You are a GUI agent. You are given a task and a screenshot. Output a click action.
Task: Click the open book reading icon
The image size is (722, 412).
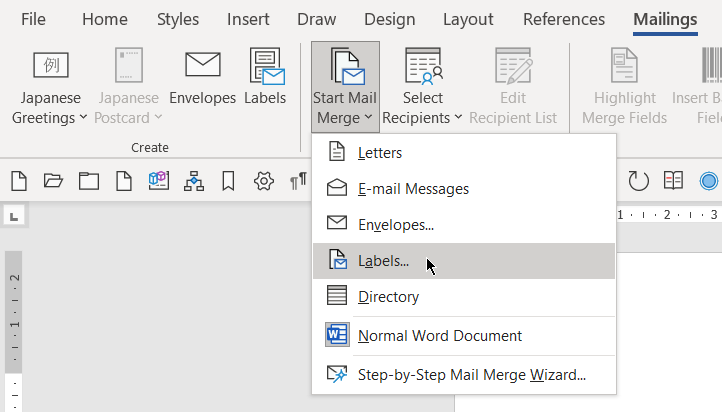(673, 181)
